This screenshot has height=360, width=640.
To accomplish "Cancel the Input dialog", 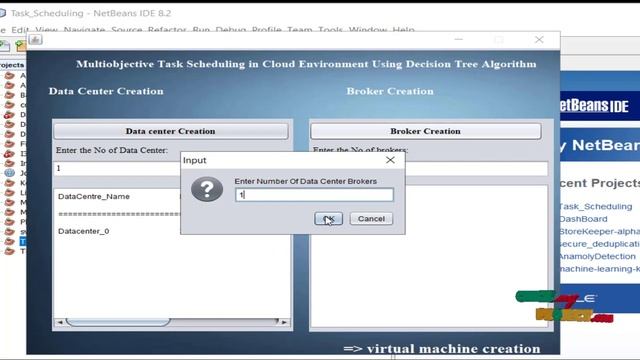I will tap(371, 218).
